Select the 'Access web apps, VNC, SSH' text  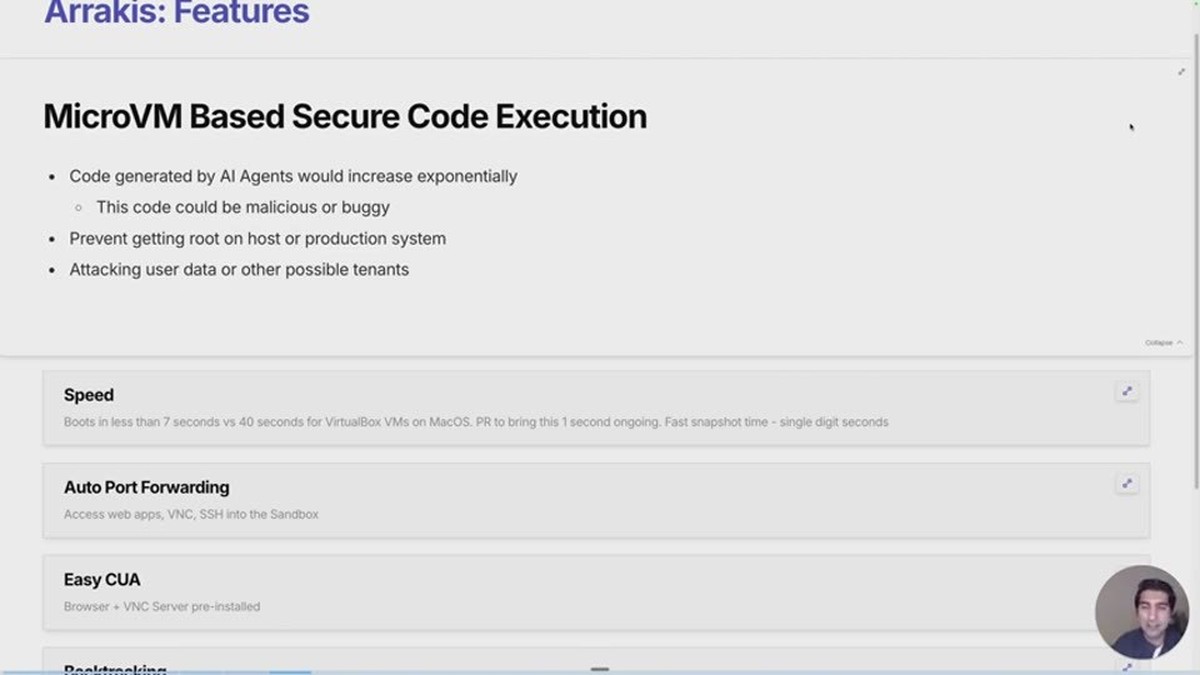191,514
